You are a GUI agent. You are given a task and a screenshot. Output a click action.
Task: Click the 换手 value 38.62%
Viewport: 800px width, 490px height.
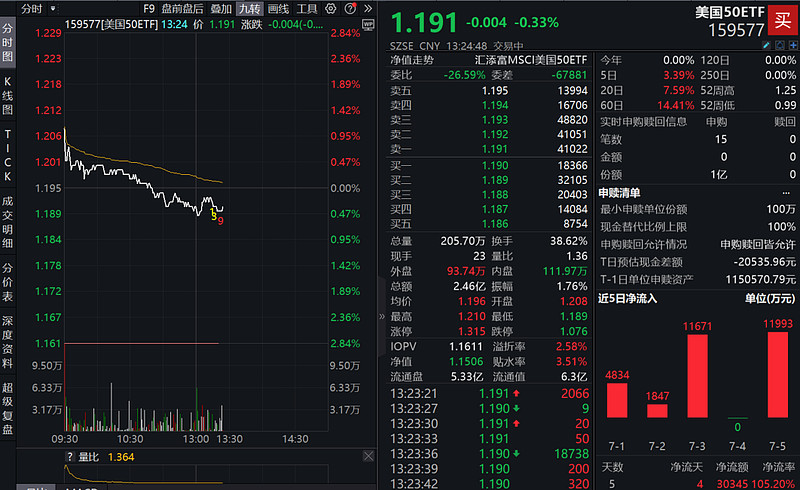568,241
